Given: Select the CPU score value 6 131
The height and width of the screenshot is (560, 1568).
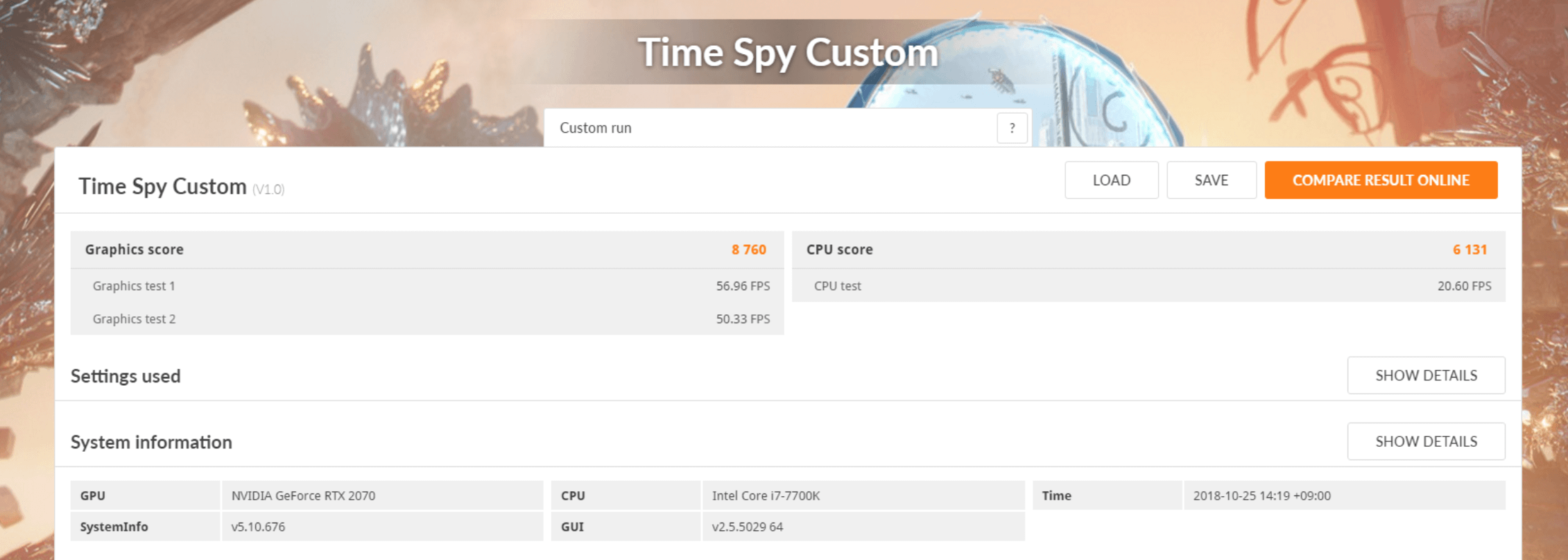Looking at the screenshot, I should pos(1470,250).
